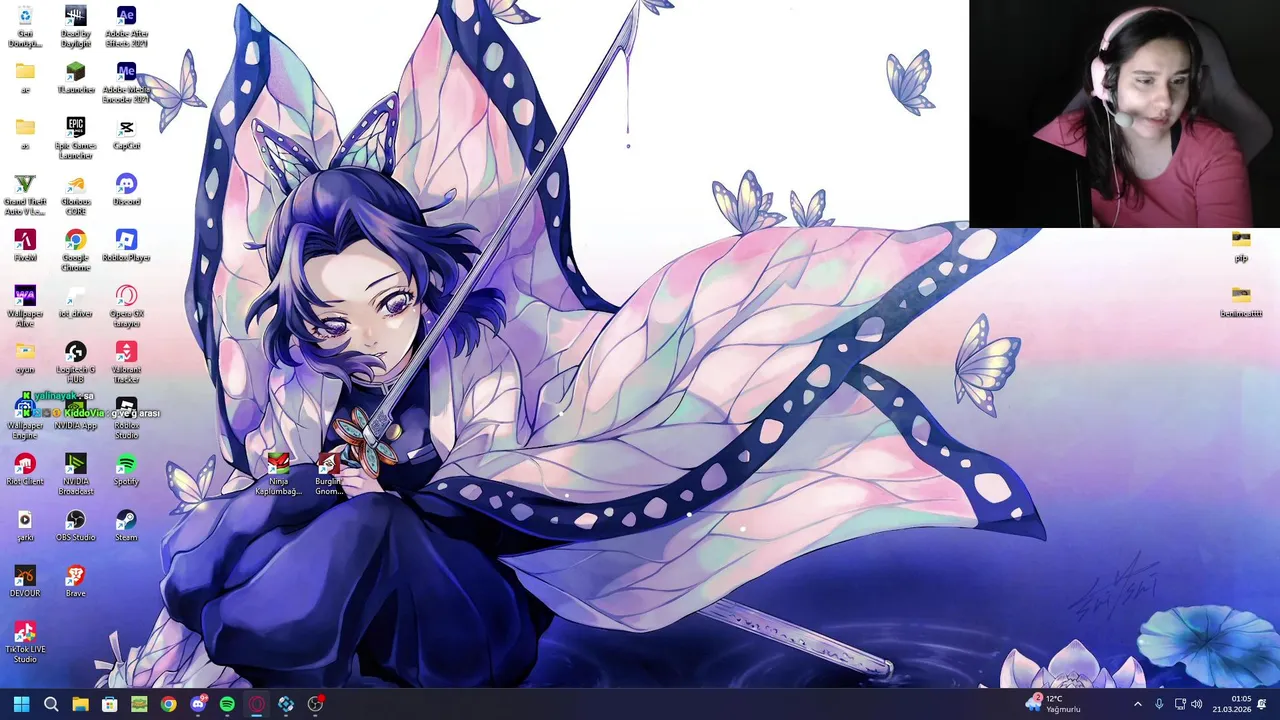The image size is (1280, 720).
Task: Open File Explorer from the taskbar
Action: tap(80, 704)
